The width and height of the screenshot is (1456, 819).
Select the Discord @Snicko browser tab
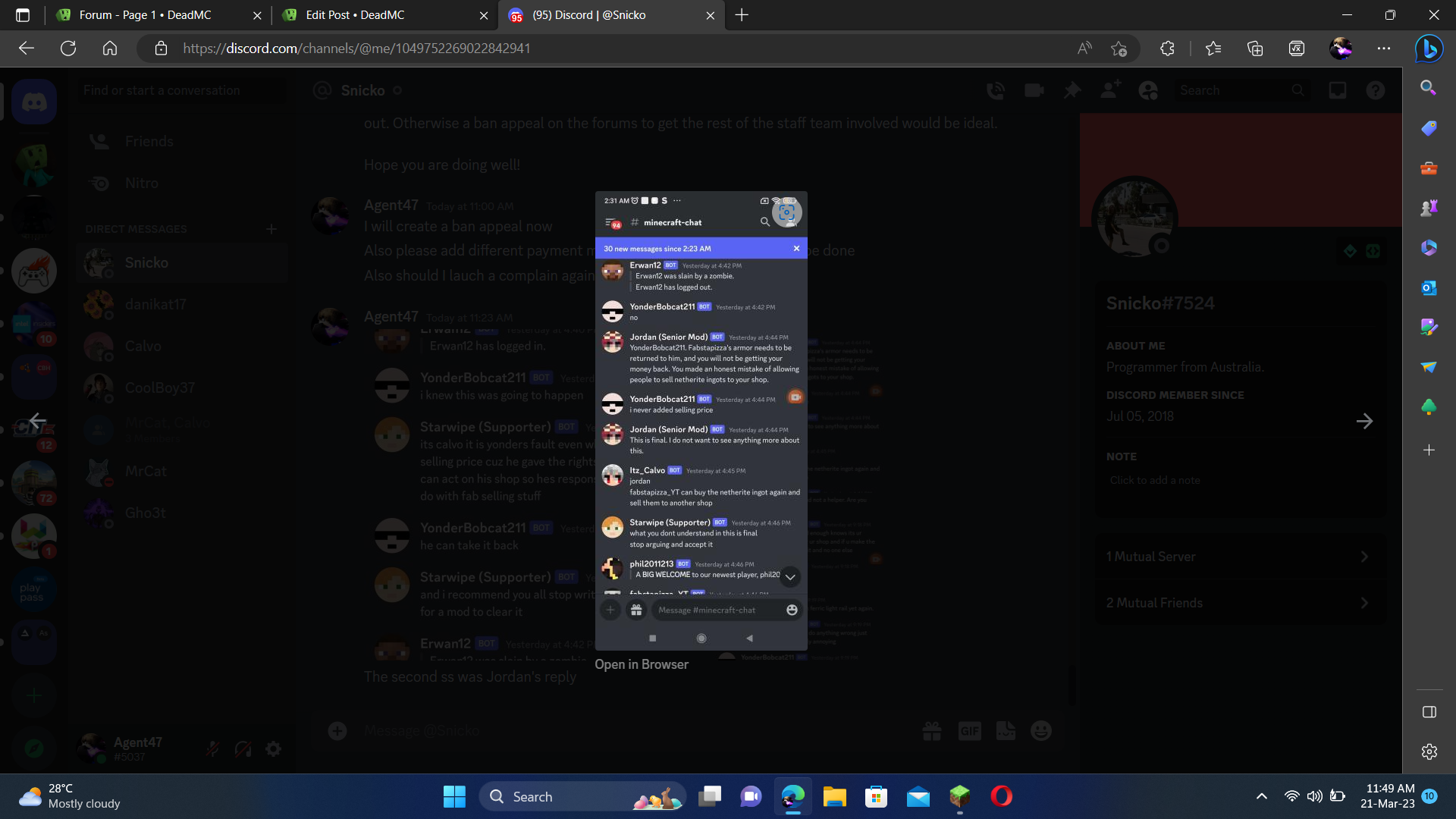coord(610,15)
